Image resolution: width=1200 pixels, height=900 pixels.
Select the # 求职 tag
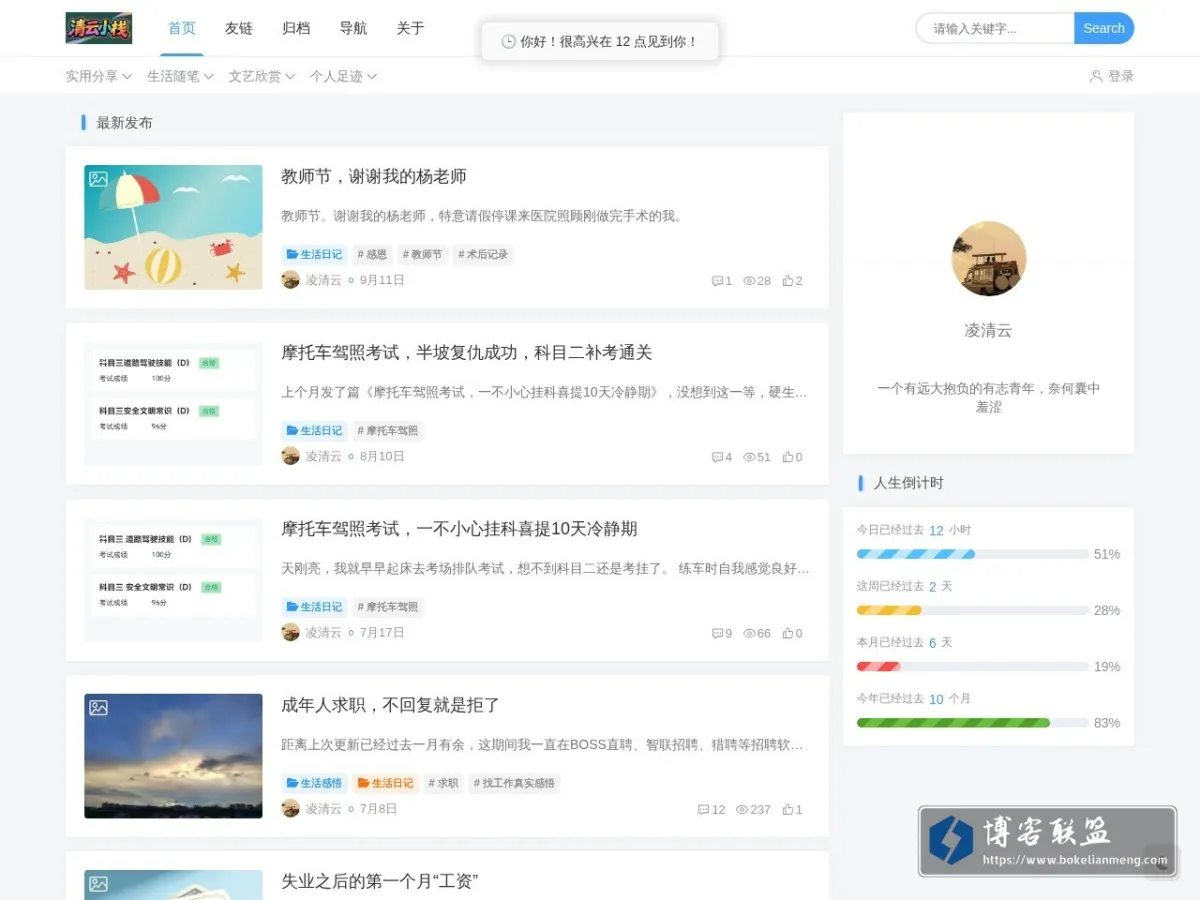click(x=443, y=783)
